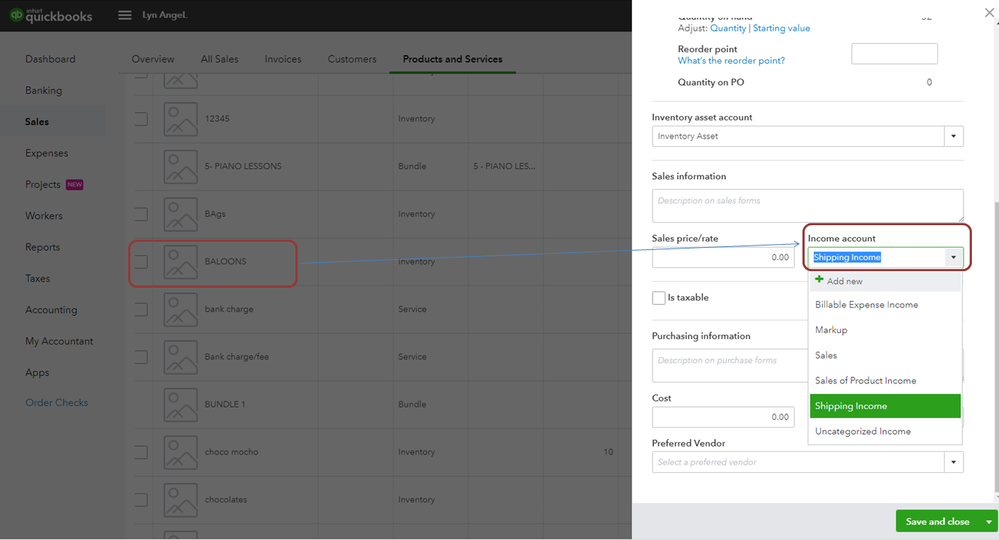
Task: Open image placeholder for BALOONS
Action: 180,262
